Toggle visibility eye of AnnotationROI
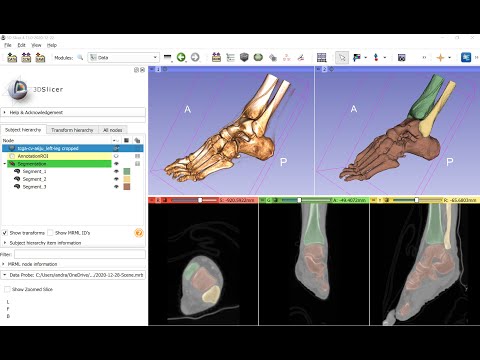The width and height of the screenshot is (480, 360). pyautogui.click(x=116, y=156)
